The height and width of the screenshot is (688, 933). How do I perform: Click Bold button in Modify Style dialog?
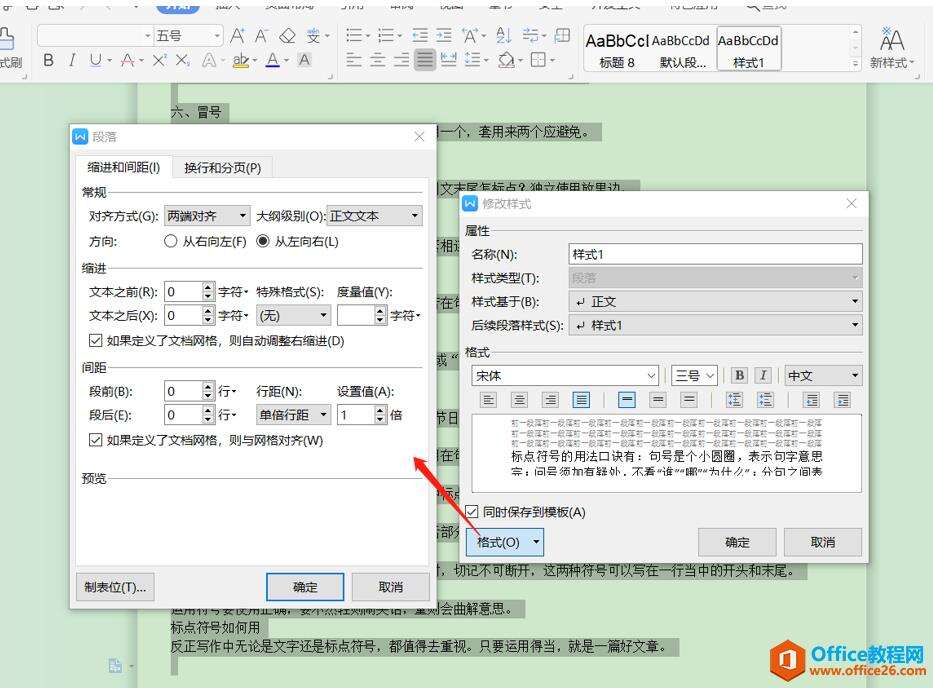pos(739,376)
